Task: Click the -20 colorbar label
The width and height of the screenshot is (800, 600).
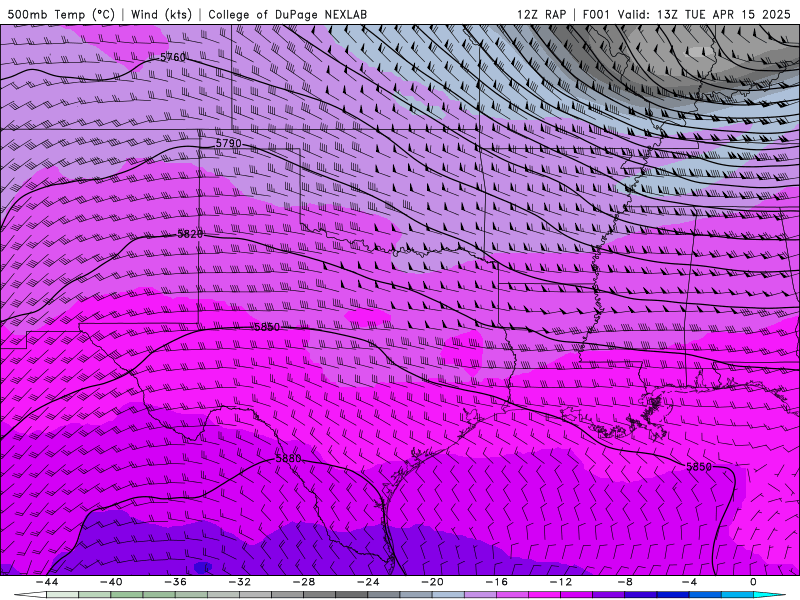Action: [432, 582]
